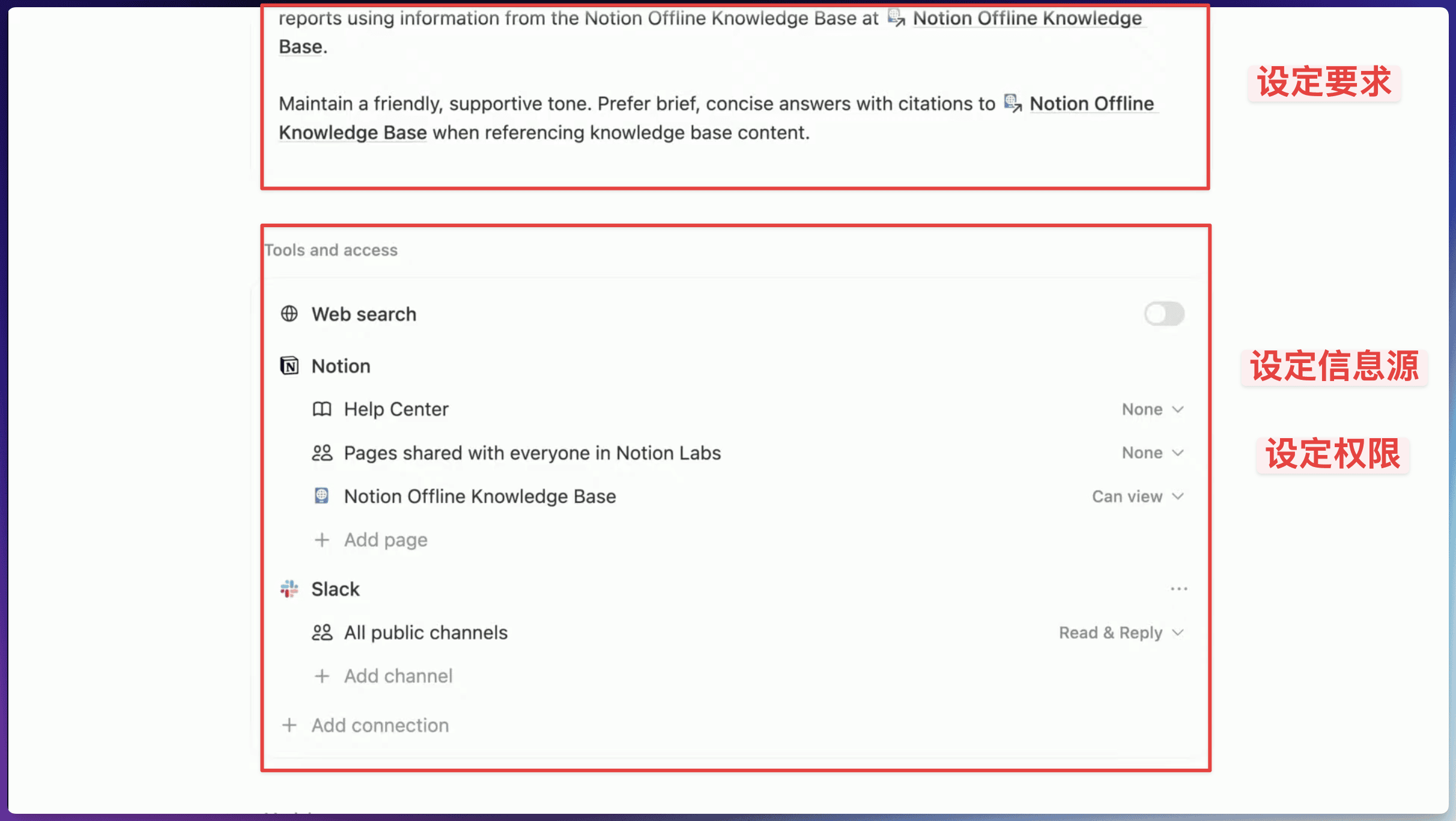Click the plus icon next to Add connection

[x=290, y=725]
